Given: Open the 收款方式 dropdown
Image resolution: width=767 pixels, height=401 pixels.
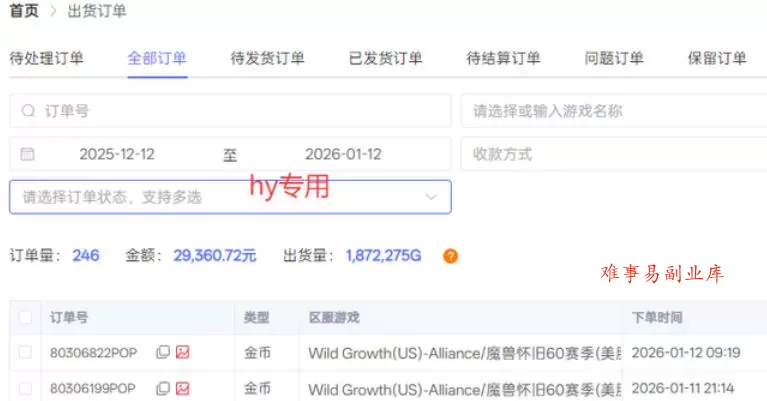Looking at the screenshot, I should (614, 154).
